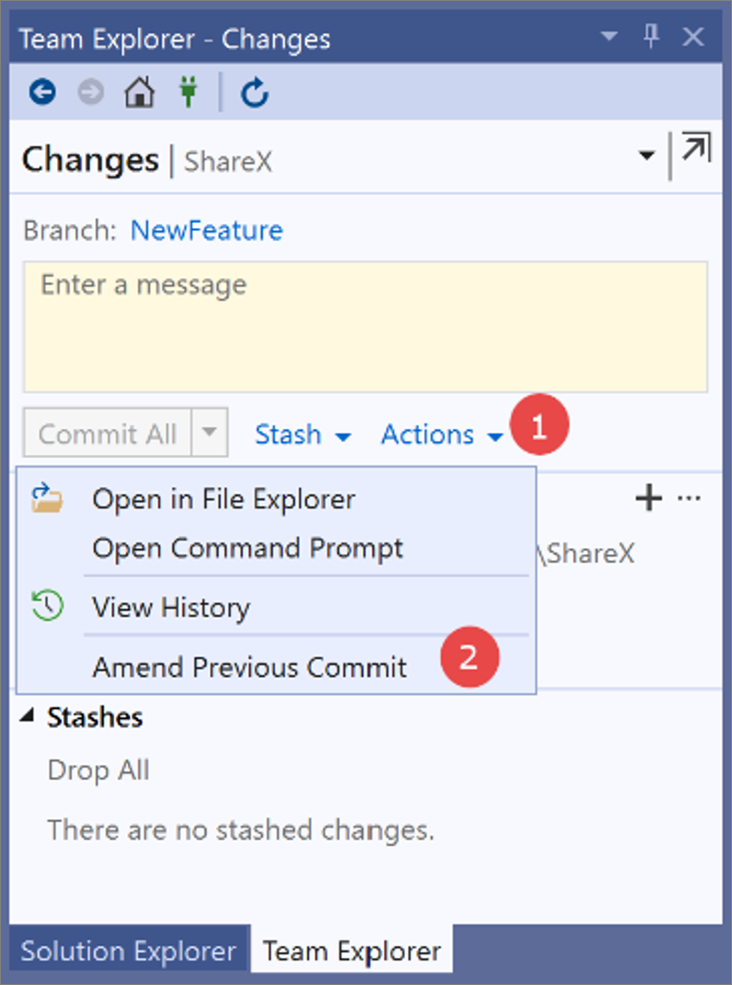The height and width of the screenshot is (985, 732).
Task: Select View History menu entry
Action: (171, 607)
